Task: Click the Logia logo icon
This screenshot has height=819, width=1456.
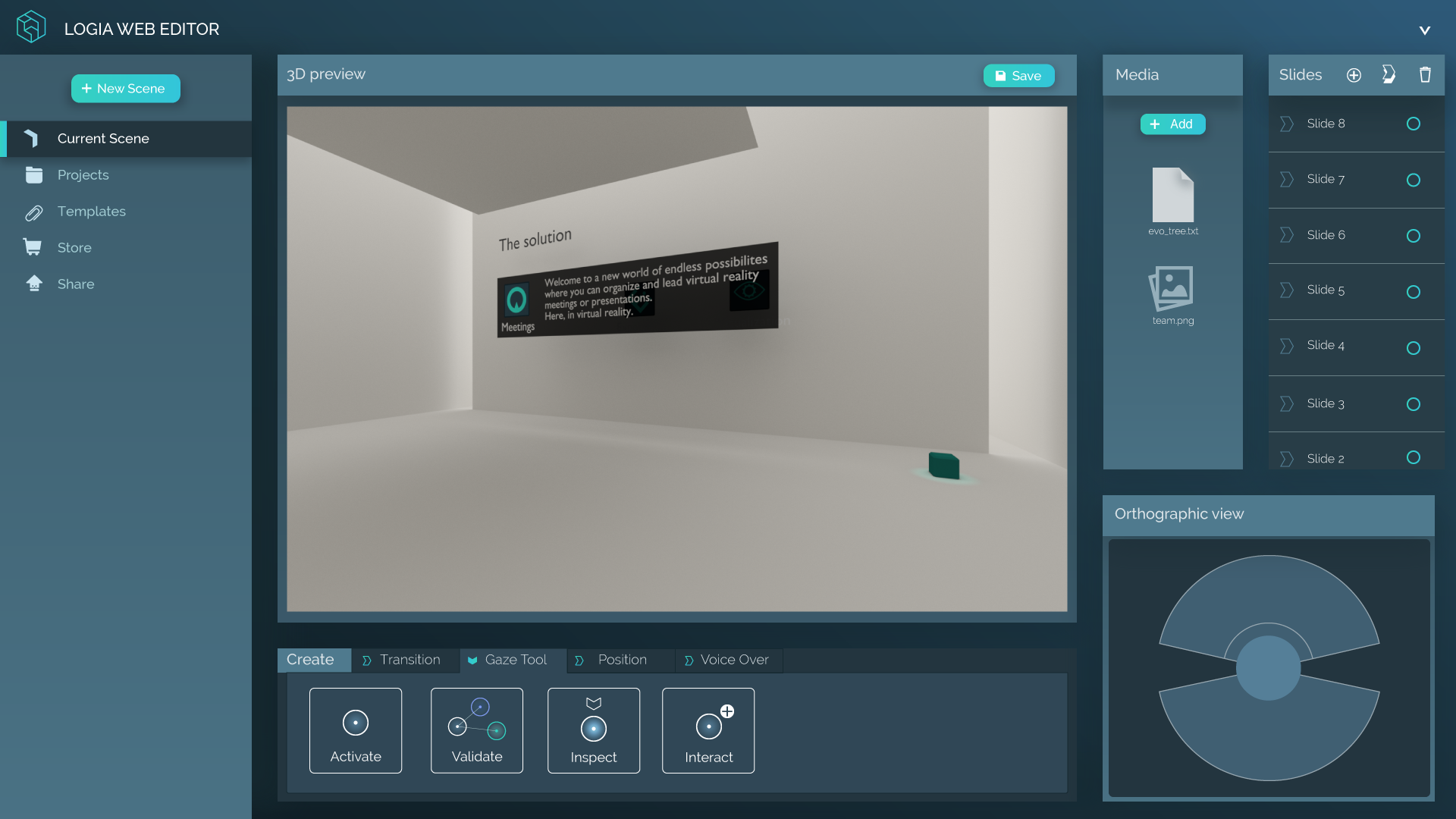Action: click(31, 27)
